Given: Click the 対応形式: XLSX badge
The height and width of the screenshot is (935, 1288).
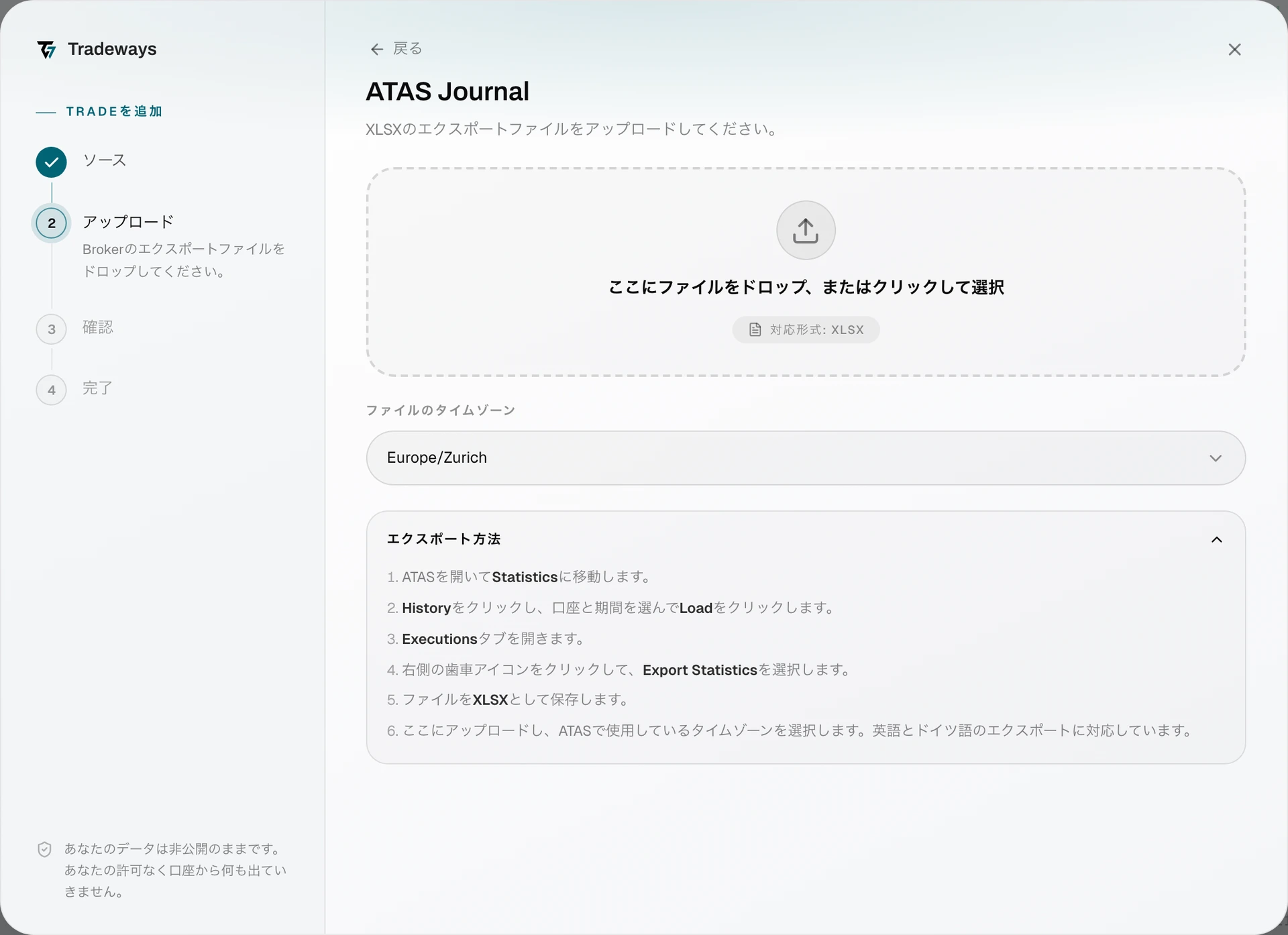Looking at the screenshot, I should click(806, 330).
